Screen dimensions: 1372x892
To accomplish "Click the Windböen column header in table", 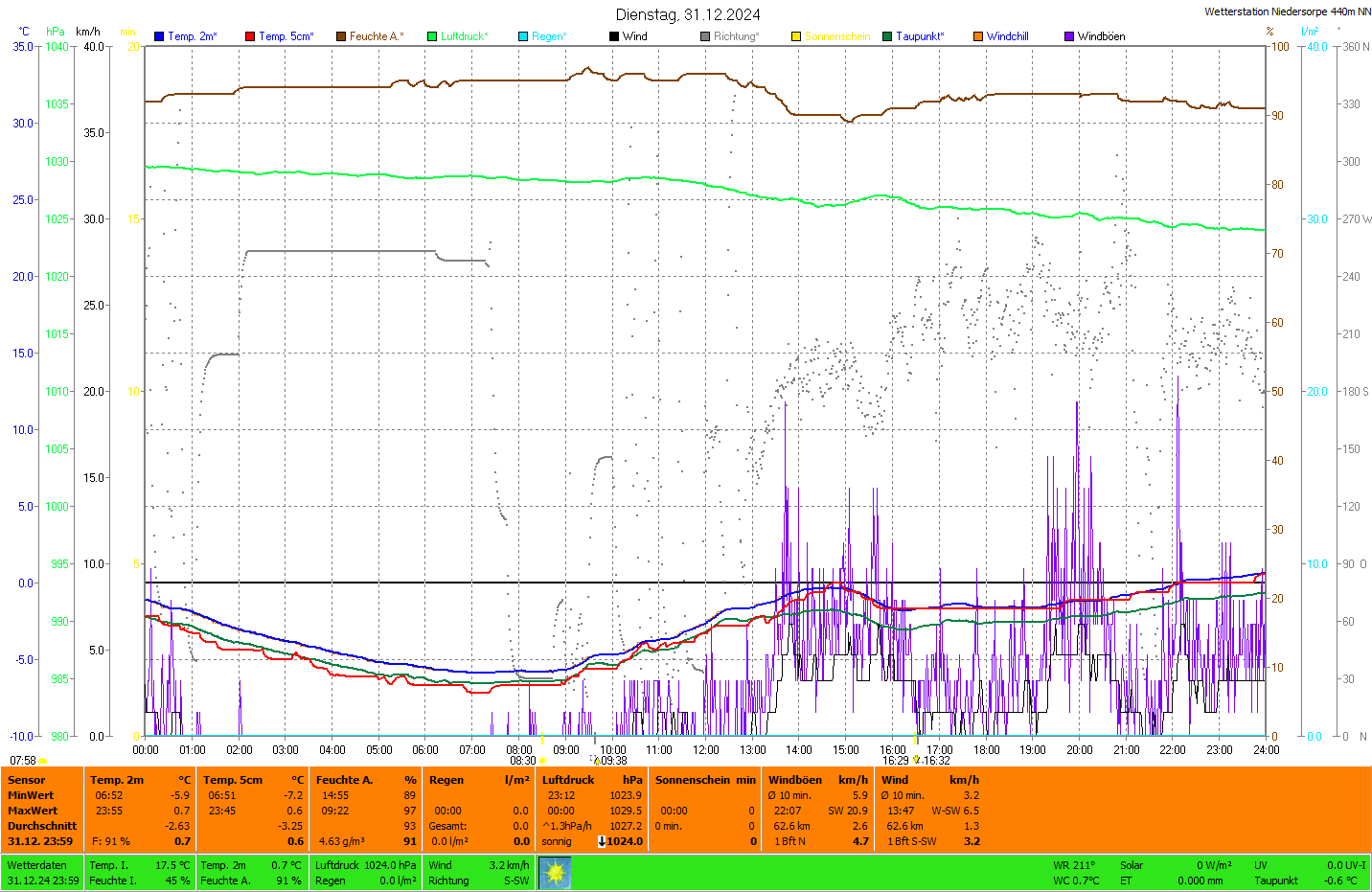I will [x=795, y=780].
